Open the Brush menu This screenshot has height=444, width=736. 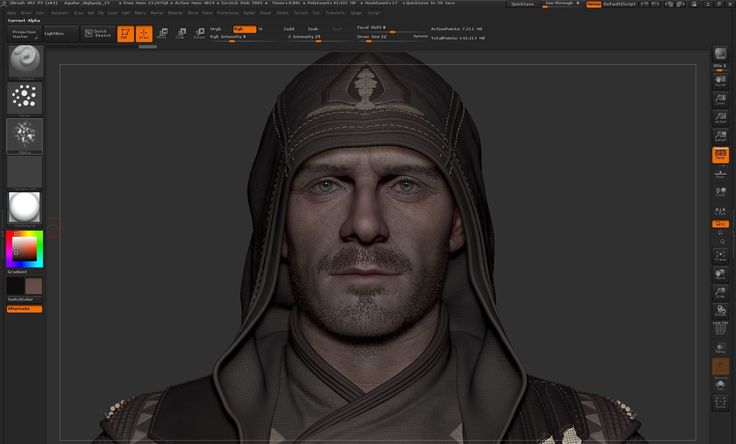click(x=26, y=13)
